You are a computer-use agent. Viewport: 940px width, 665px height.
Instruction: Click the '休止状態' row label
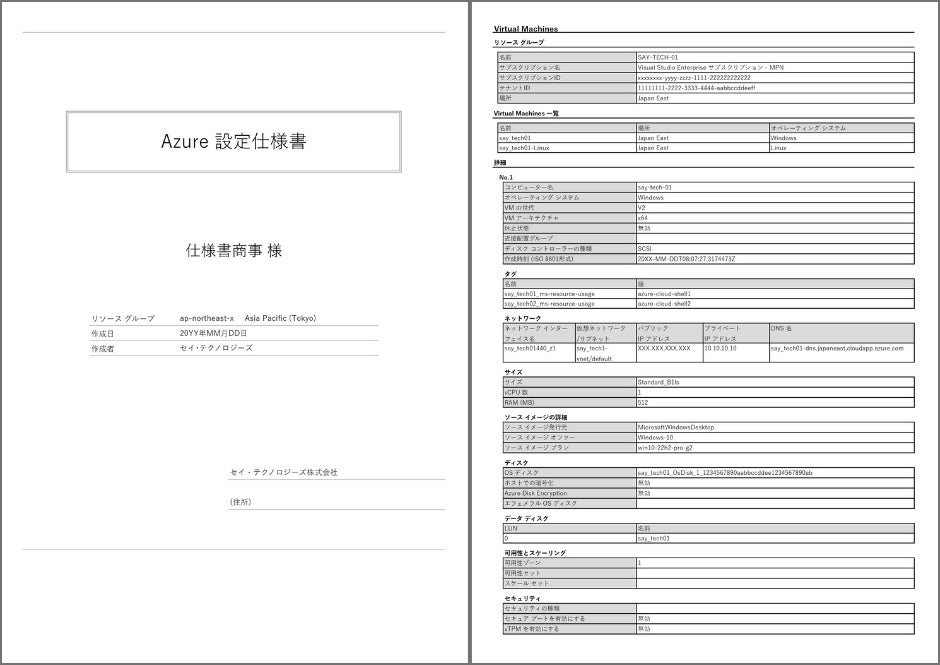tap(516, 228)
